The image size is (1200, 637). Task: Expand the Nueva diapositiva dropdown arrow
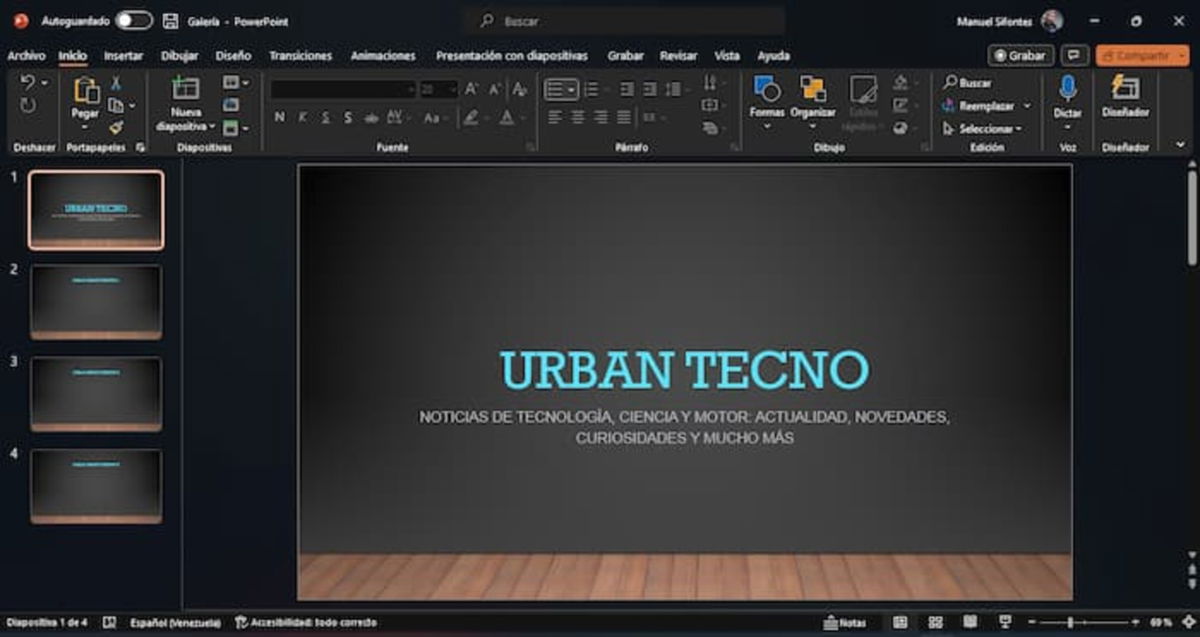click(210, 126)
